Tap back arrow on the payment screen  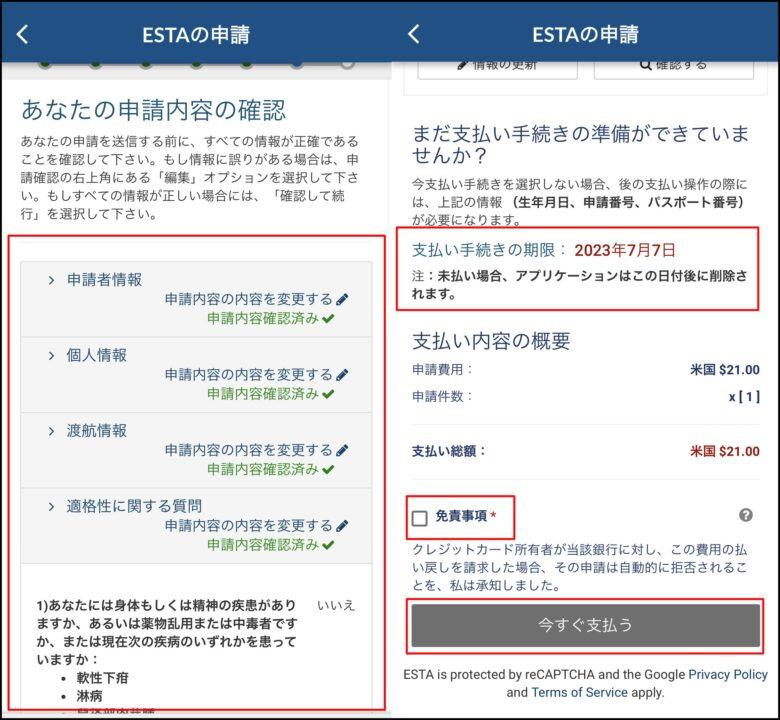click(414, 34)
